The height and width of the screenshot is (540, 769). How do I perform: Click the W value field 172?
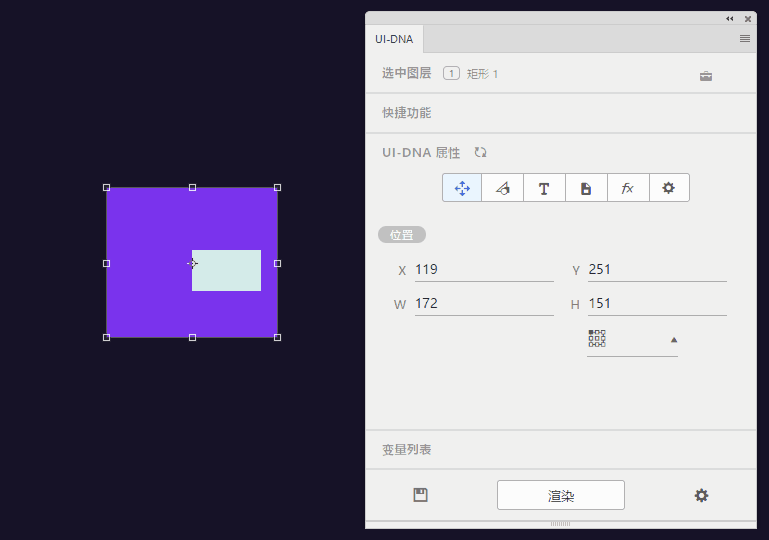point(484,304)
